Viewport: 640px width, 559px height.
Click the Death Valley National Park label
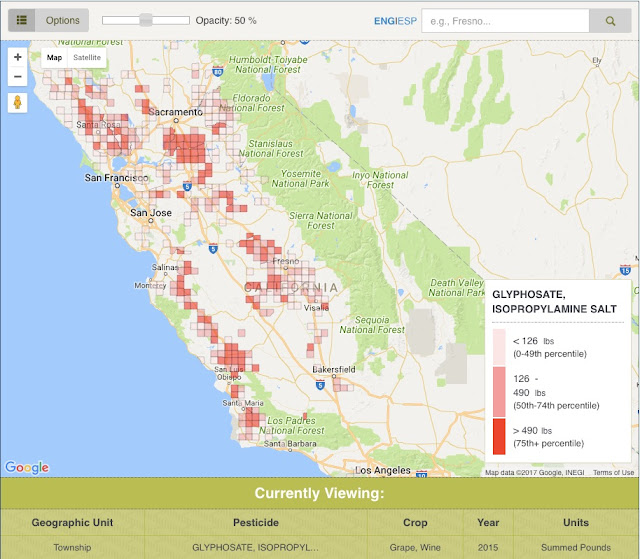[456, 288]
